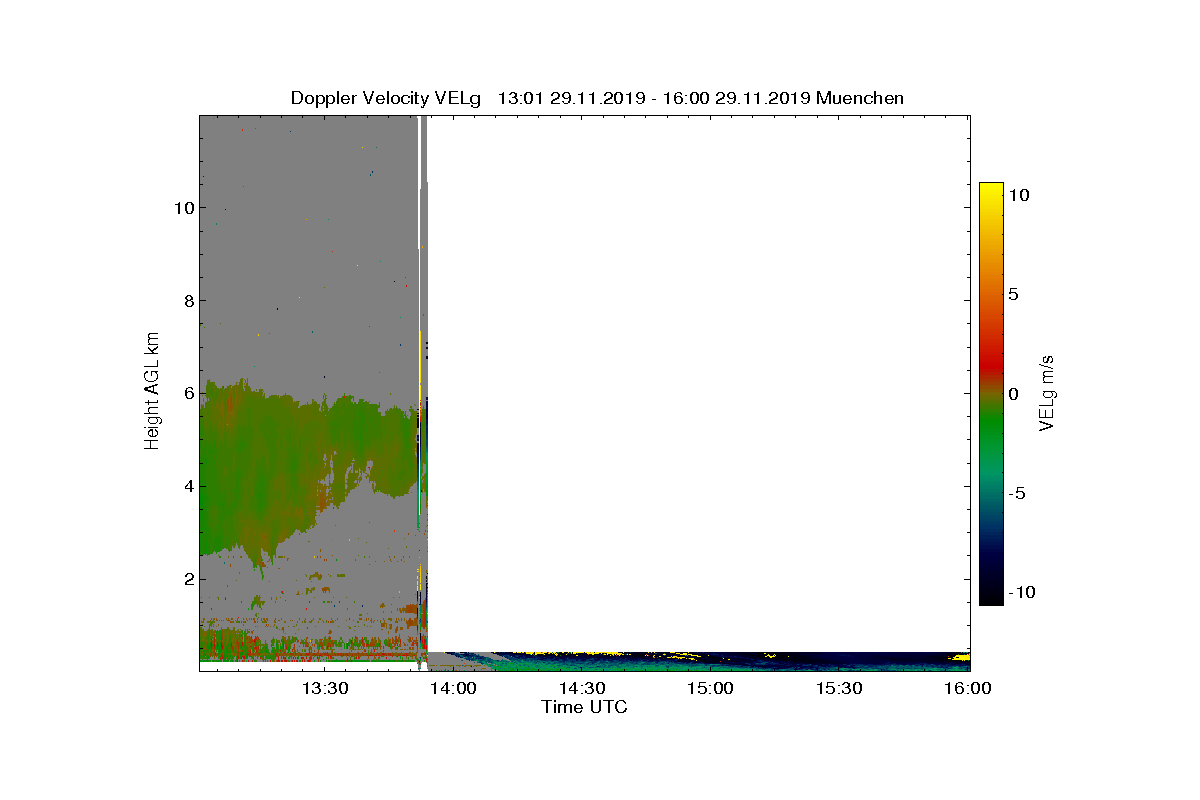Click the 14:00 time axis label
The image size is (1200, 800).
pyautogui.click(x=454, y=688)
